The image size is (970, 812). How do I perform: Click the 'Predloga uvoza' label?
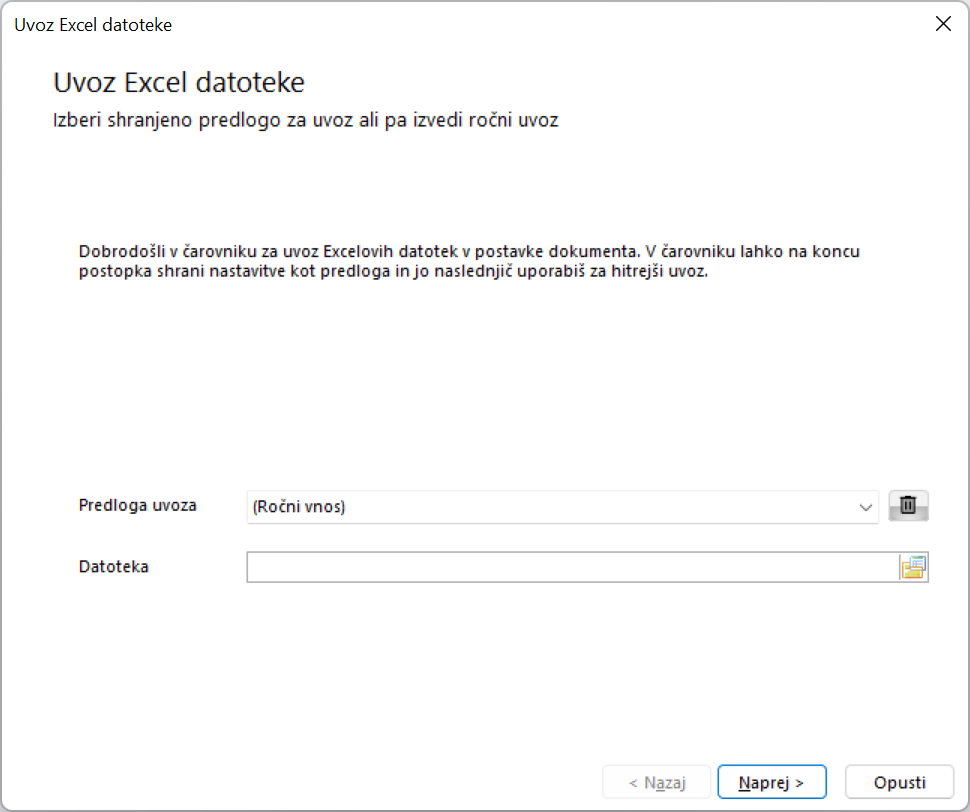point(137,505)
